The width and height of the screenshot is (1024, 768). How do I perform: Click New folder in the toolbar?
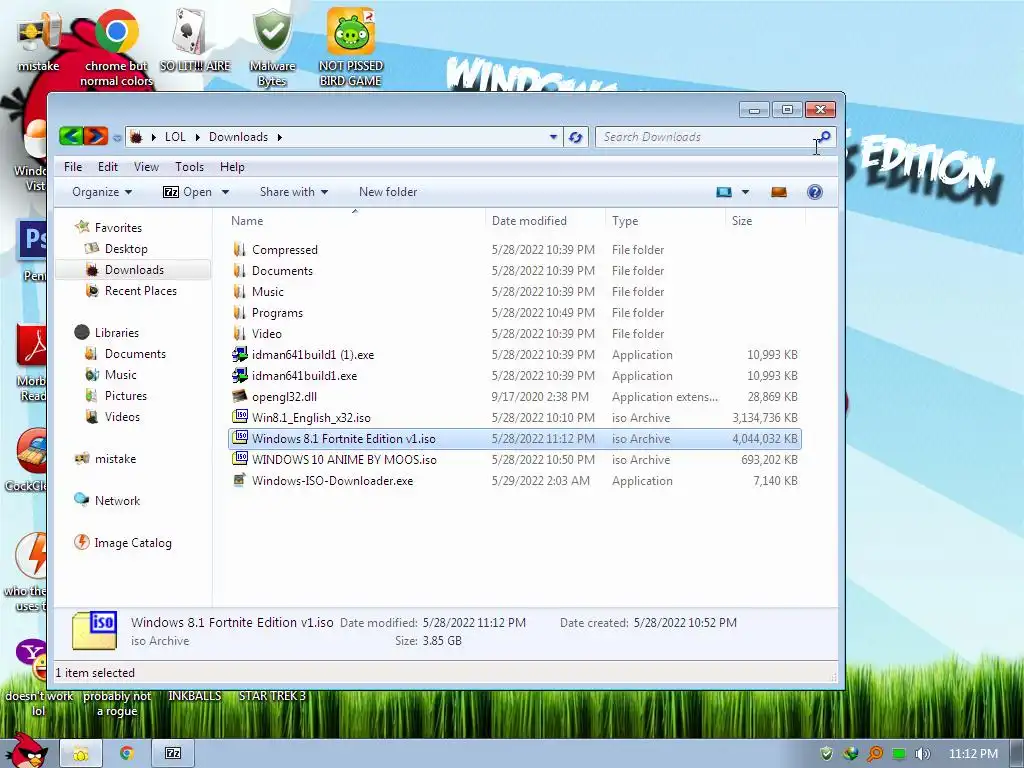point(388,192)
